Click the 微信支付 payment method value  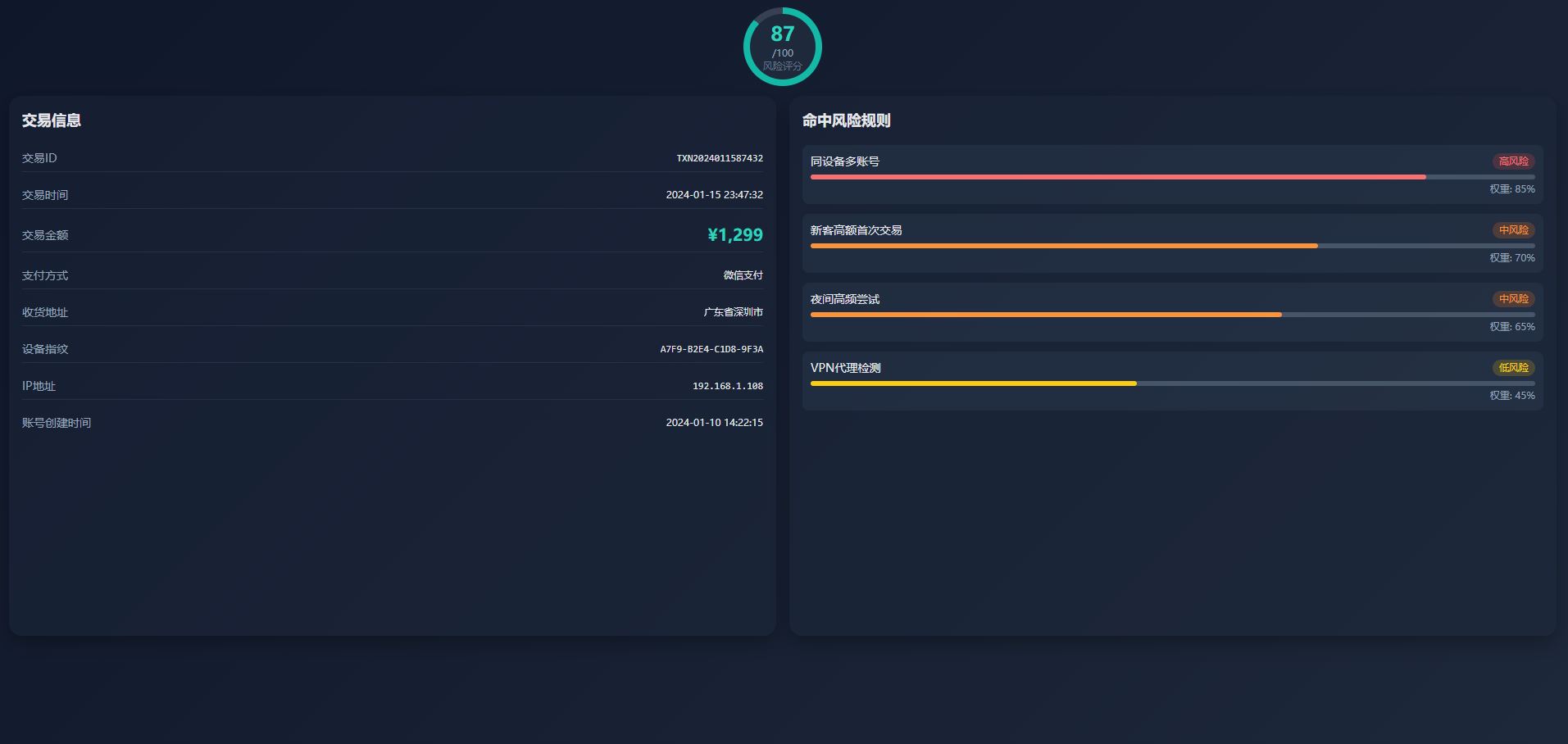[743, 275]
